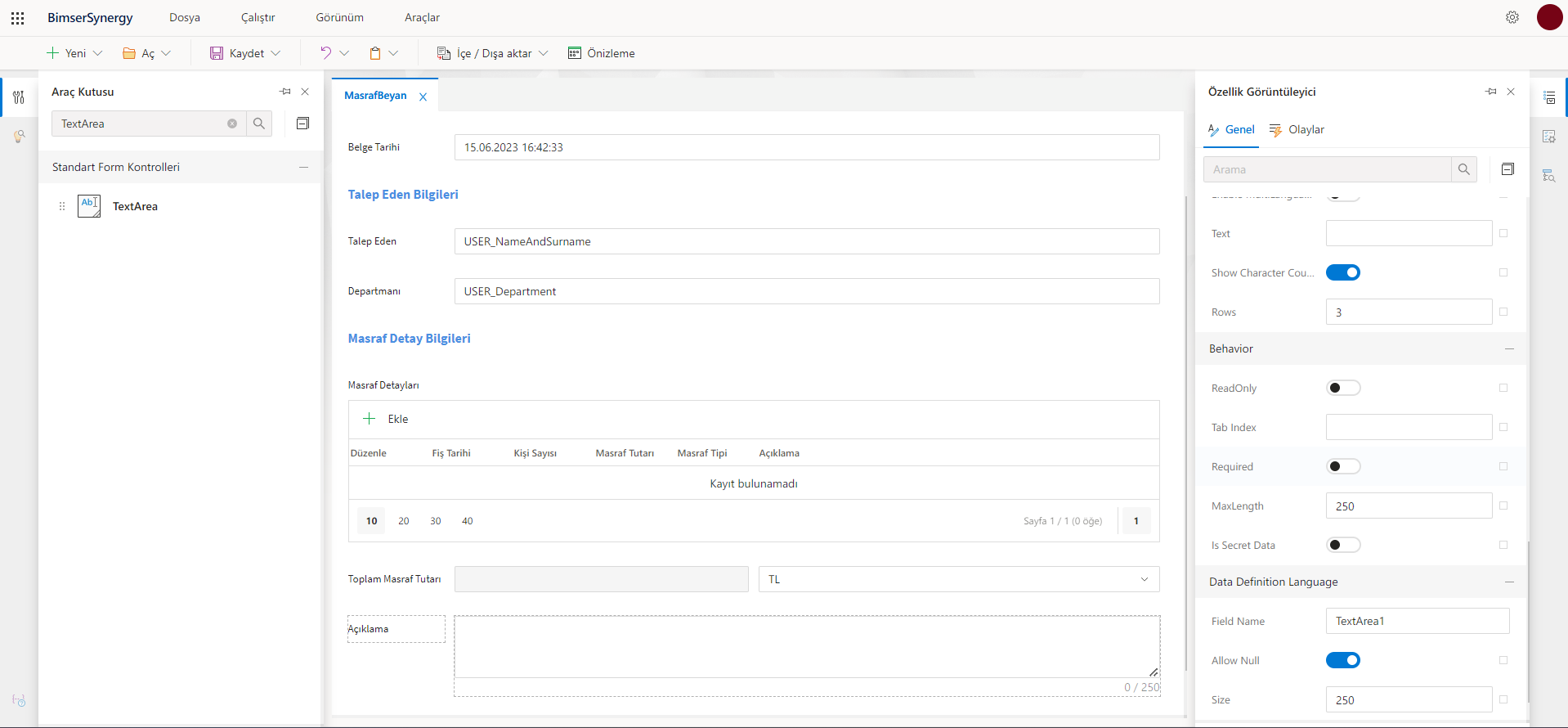Open the Kaydet dropdown arrow

[276, 53]
